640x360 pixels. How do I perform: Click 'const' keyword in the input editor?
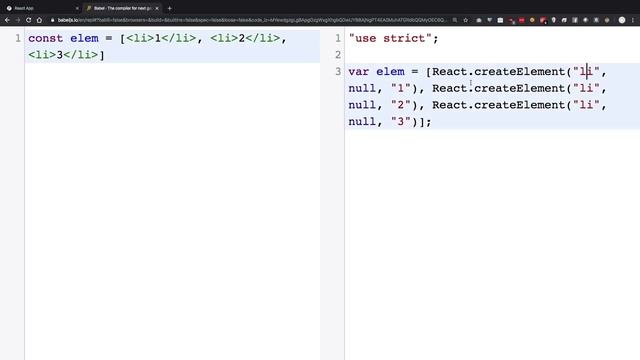tap(45, 38)
